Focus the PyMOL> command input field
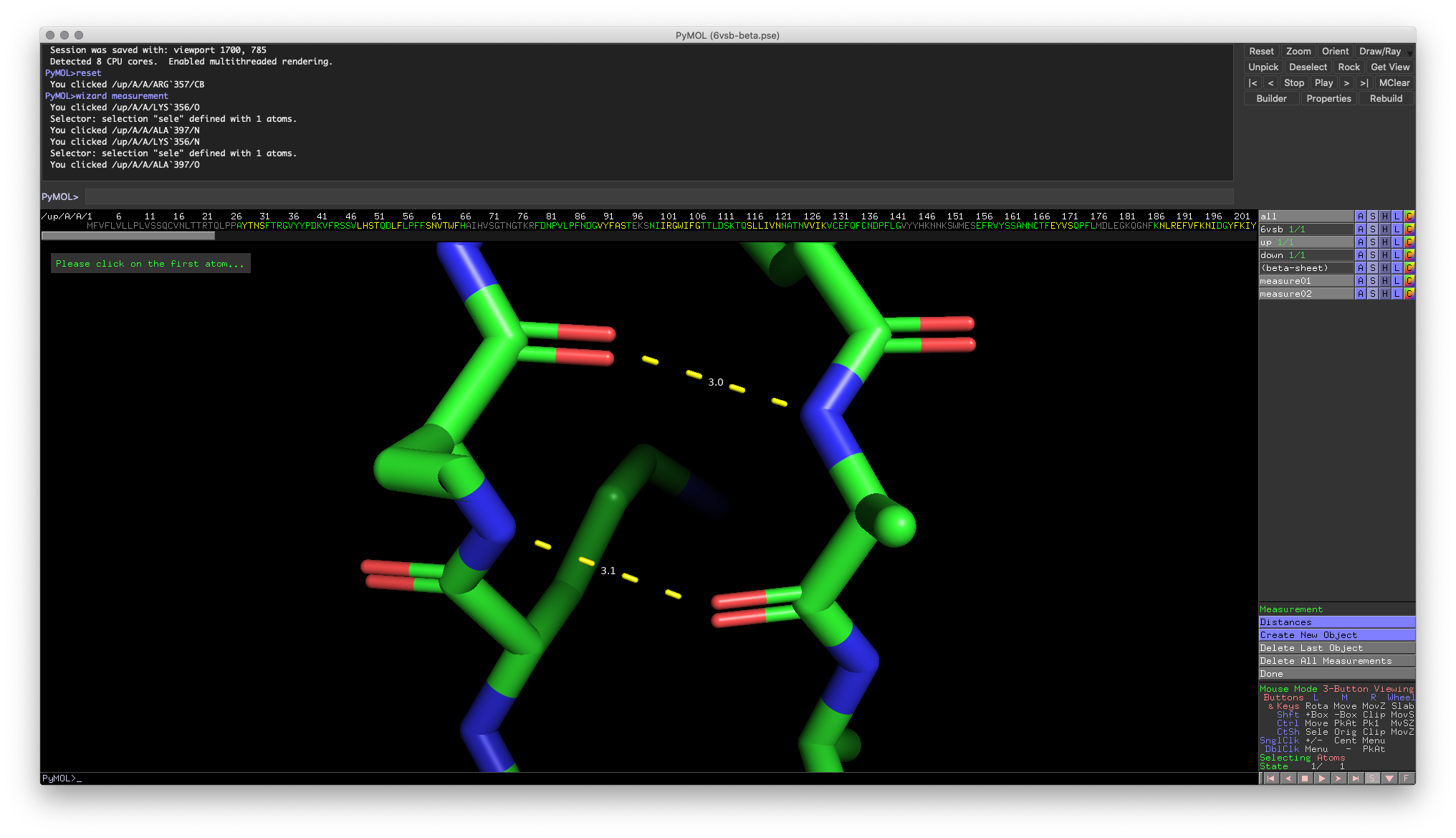The image size is (1456, 838). [x=659, y=196]
